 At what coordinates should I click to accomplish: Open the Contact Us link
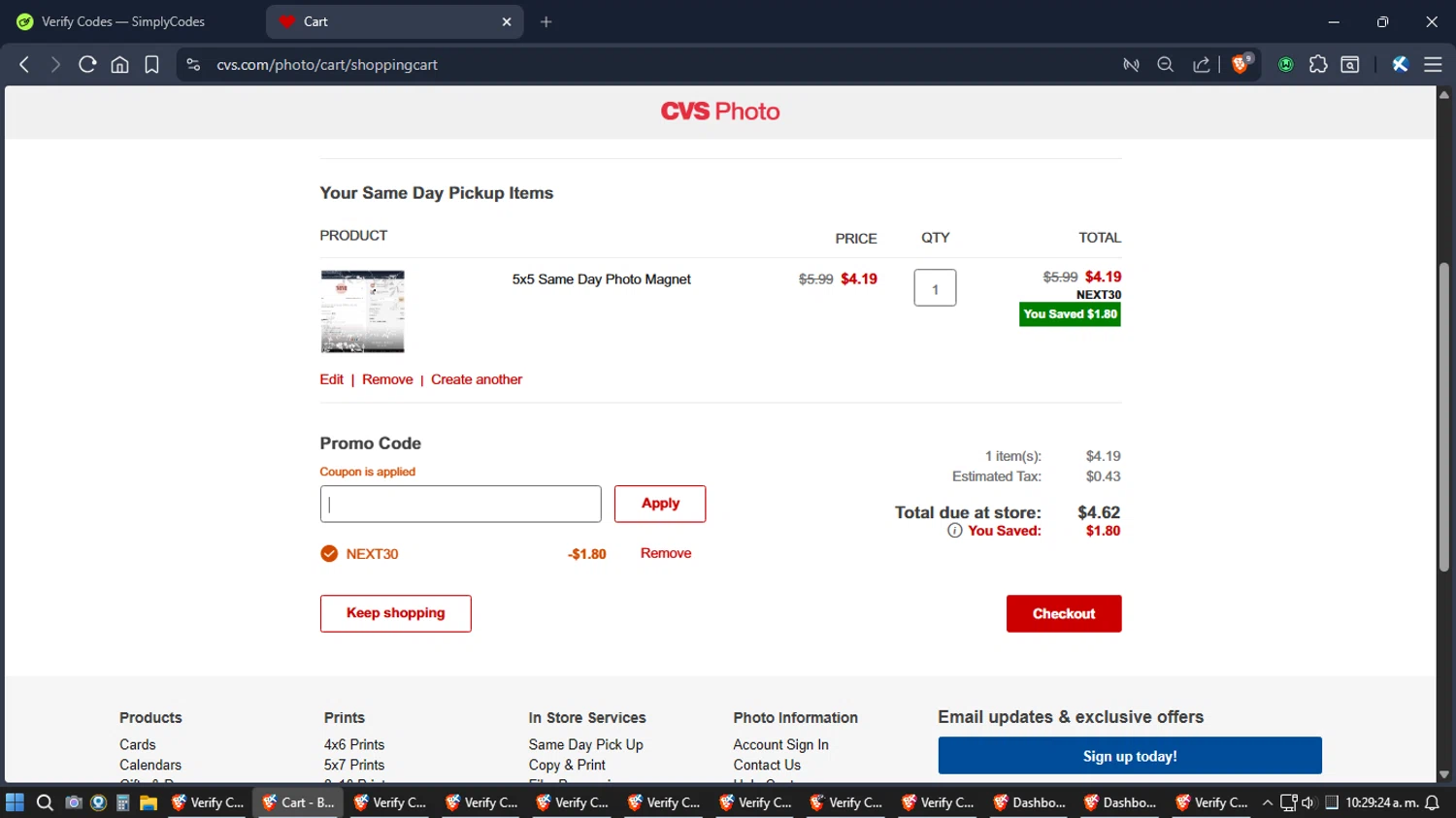(767, 765)
